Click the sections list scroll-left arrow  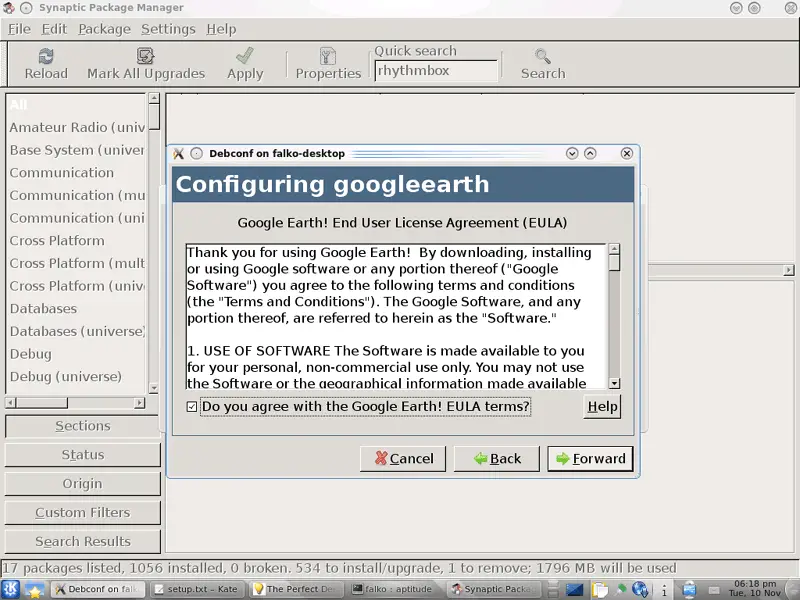11,403
